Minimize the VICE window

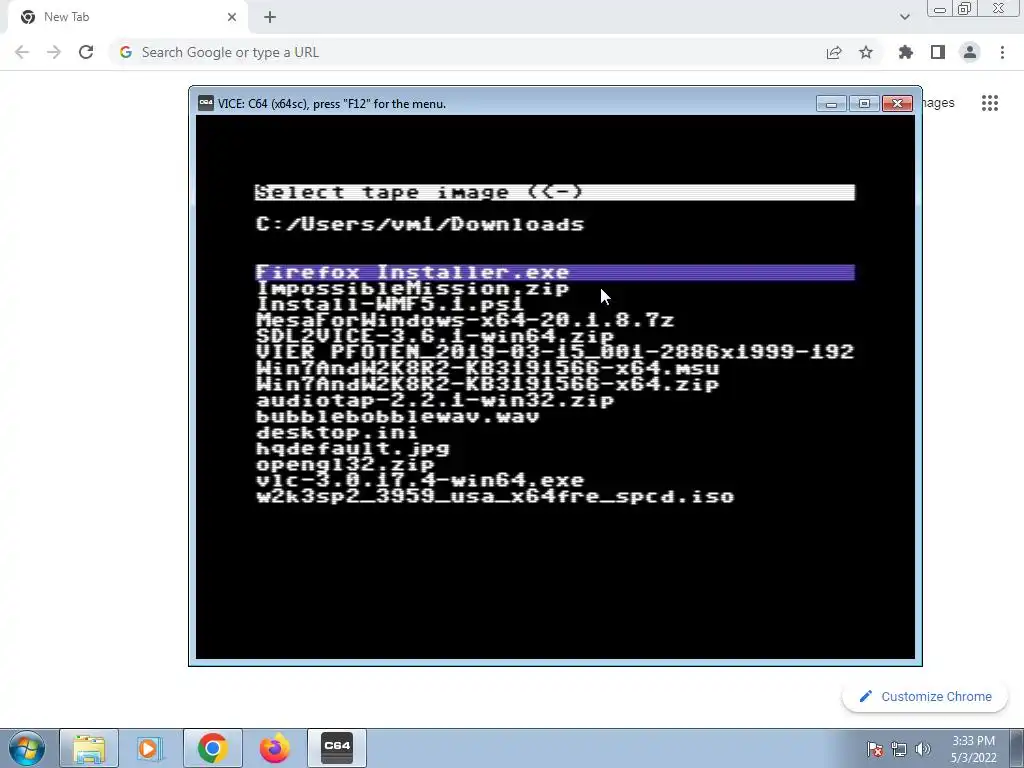tap(831, 103)
